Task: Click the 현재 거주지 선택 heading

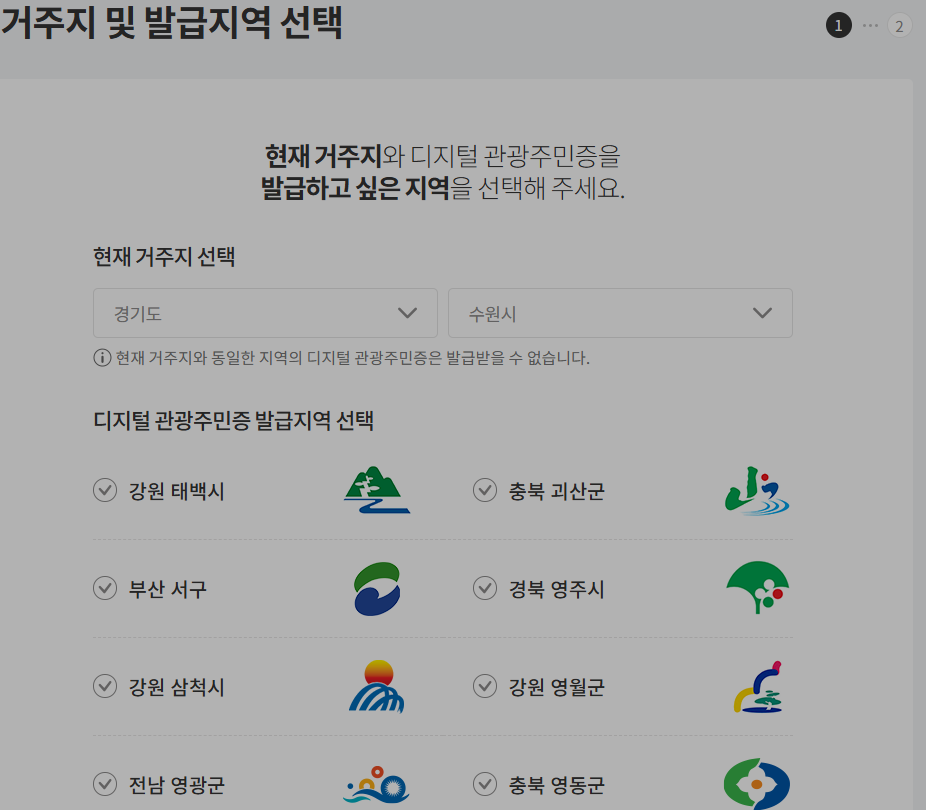Action: pos(164,257)
